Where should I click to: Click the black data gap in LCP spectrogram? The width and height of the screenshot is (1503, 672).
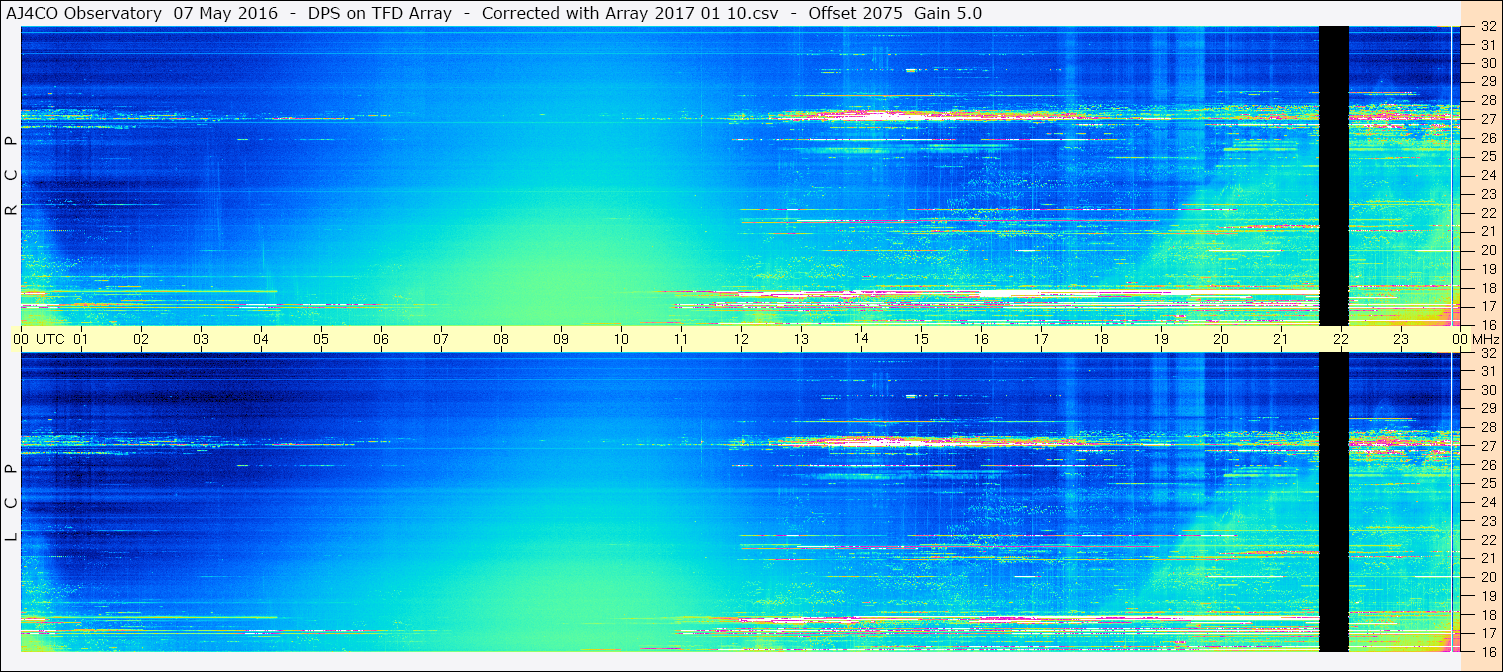pos(1334,502)
